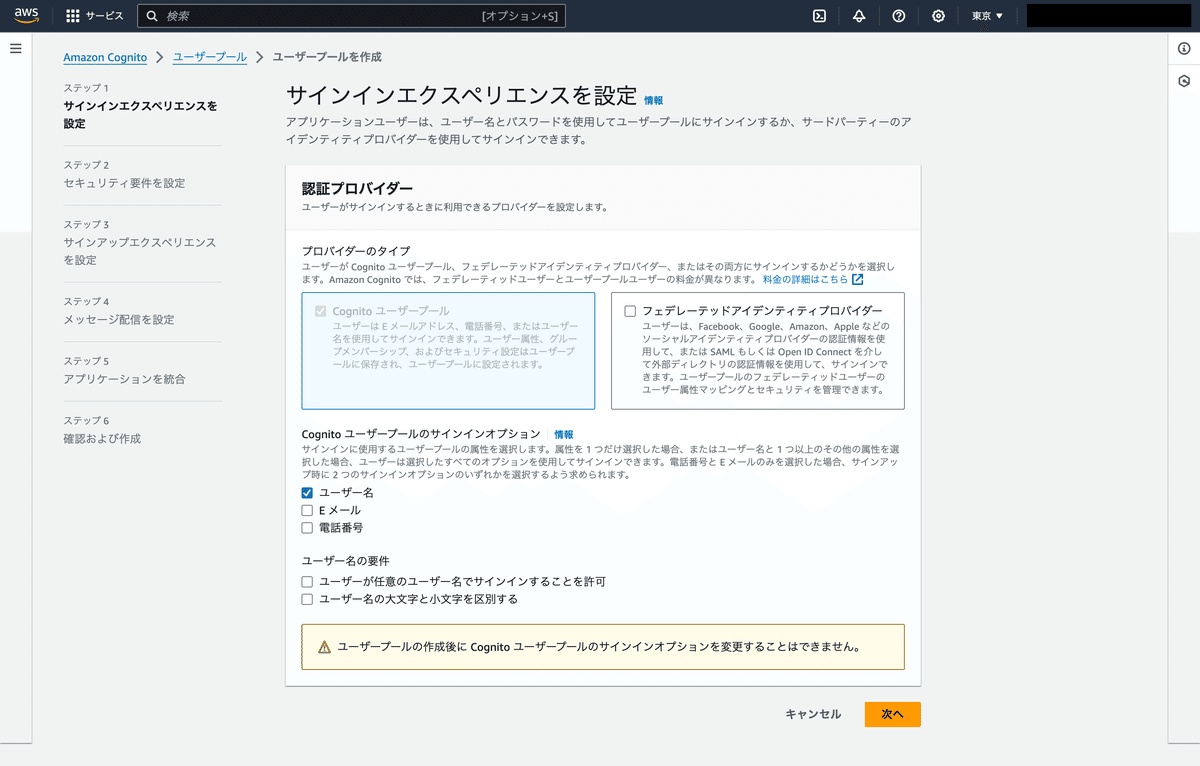Select ステップ 4 メッセージ配信を設定
Viewport: 1200px width, 766px height.
click(x=119, y=311)
